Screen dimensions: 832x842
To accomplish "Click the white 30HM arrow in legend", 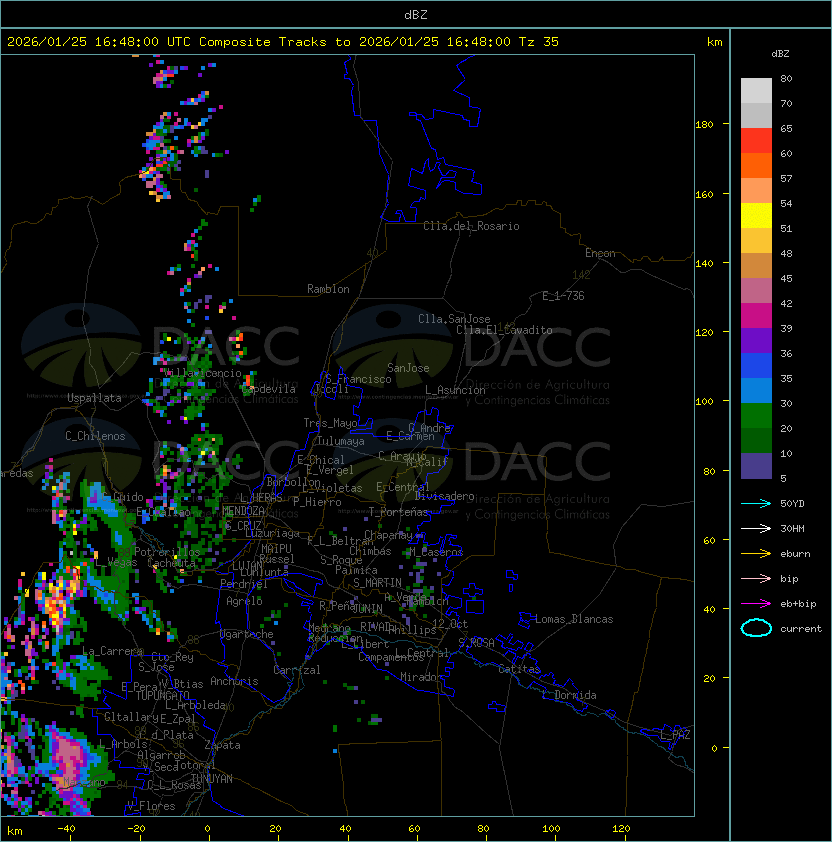I will [756, 528].
